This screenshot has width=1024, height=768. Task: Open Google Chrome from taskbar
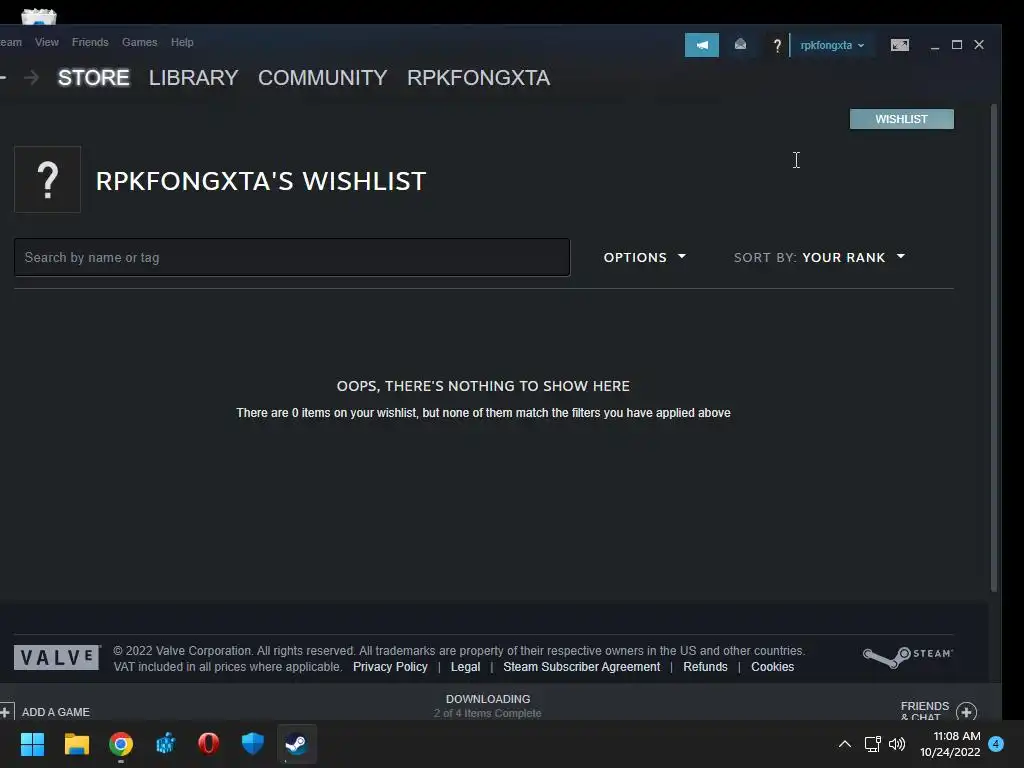tap(121, 744)
